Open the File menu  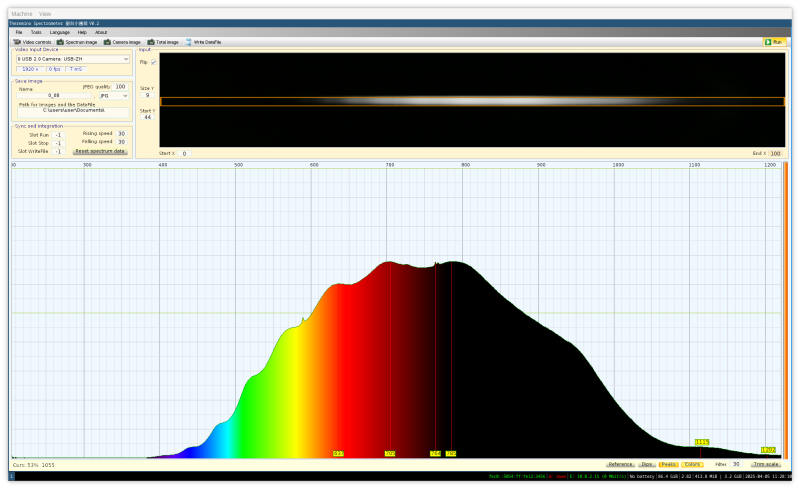tap(19, 32)
